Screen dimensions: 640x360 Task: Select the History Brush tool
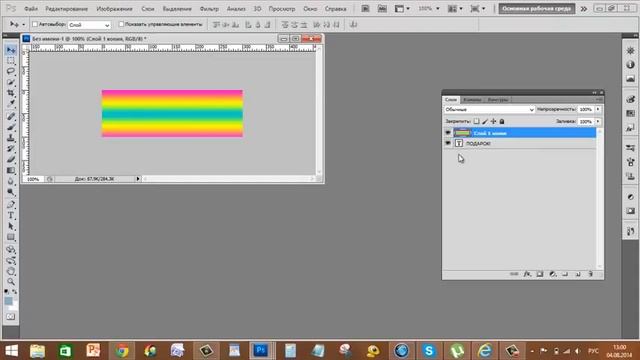click(x=11, y=149)
